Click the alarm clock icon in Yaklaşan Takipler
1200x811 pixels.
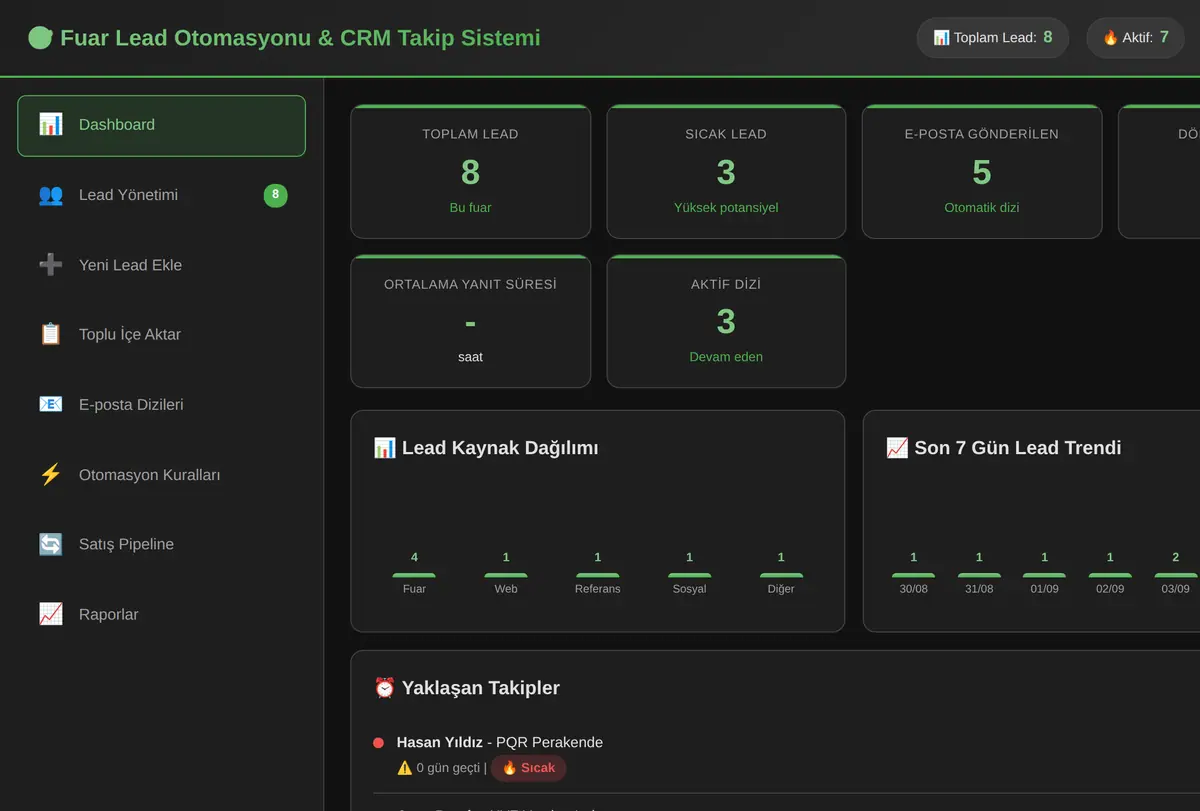click(x=384, y=688)
